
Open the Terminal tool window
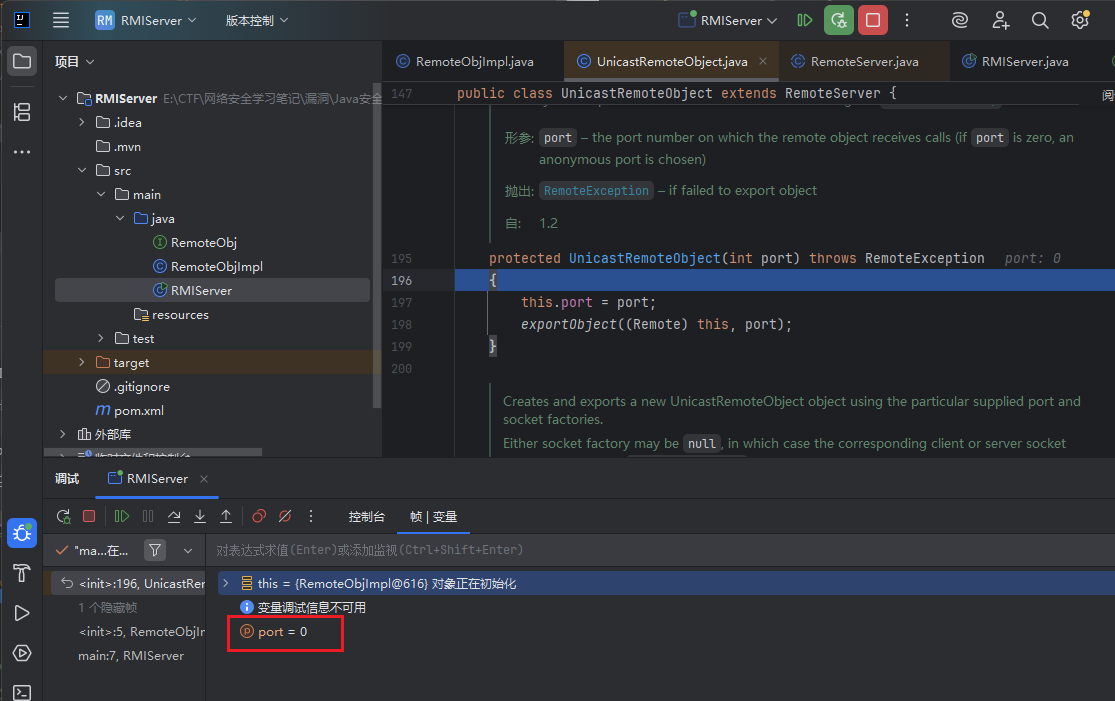(21, 692)
